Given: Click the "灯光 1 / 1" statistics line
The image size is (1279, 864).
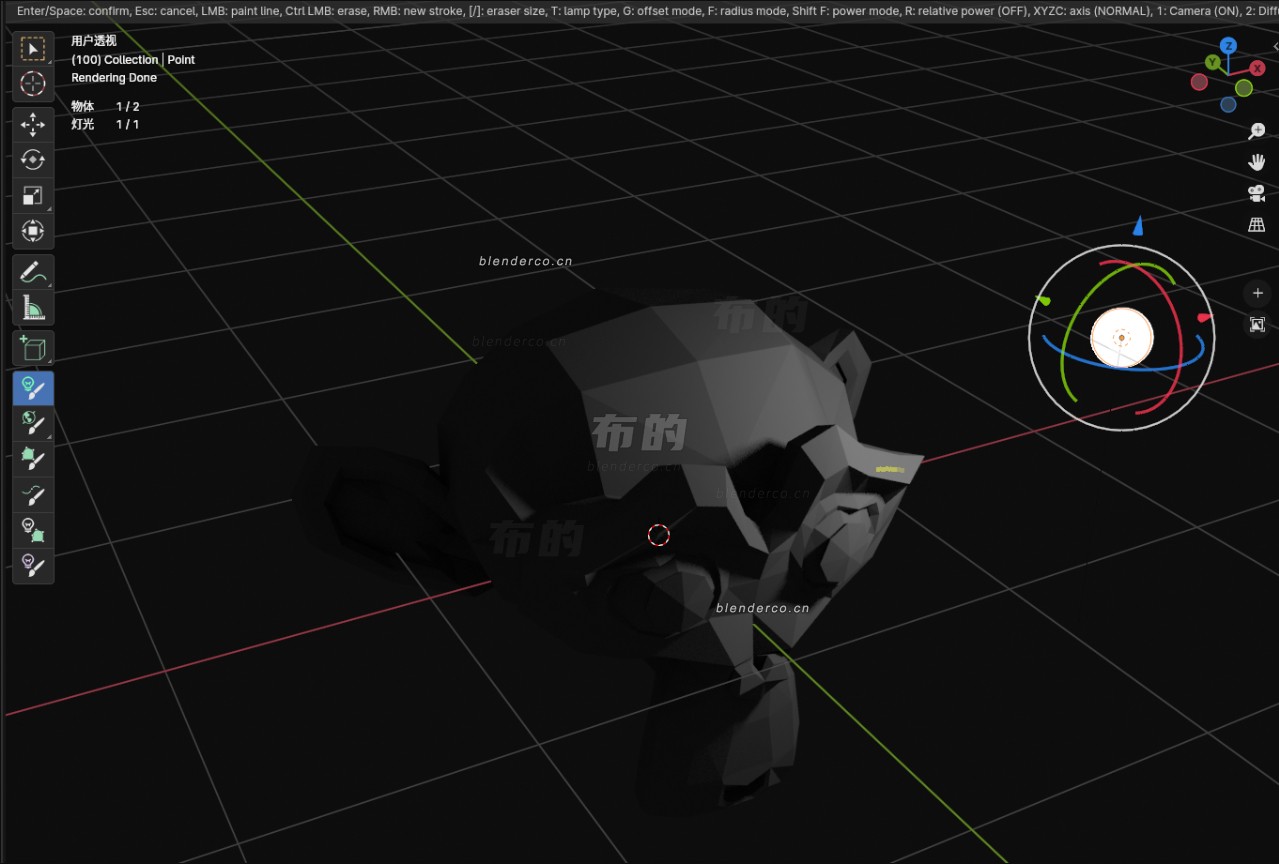Looking at the screenshot, I should tap(105, 124).
